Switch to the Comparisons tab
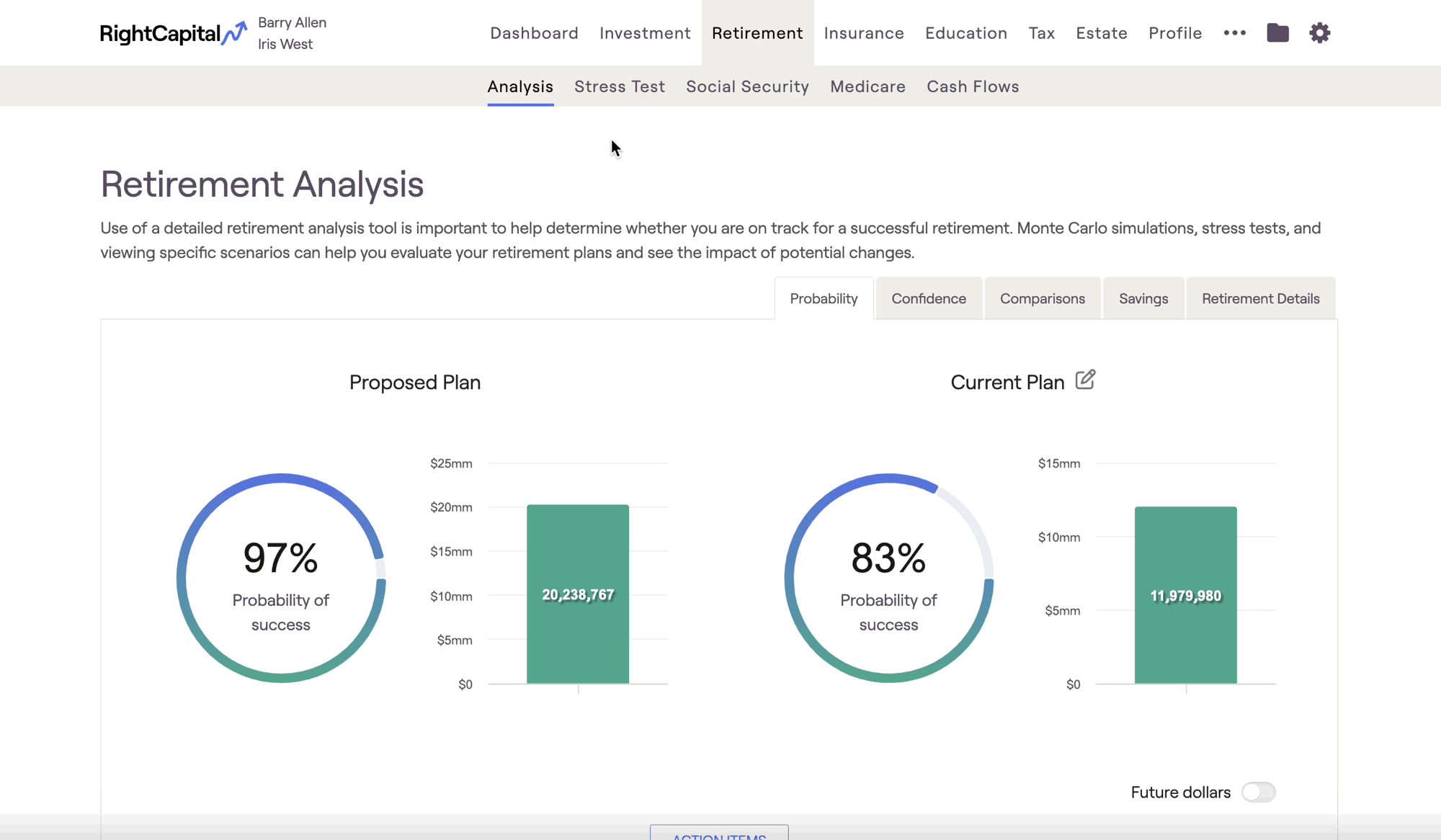This screenshot has height=840, width=1441. point(1042,298)
